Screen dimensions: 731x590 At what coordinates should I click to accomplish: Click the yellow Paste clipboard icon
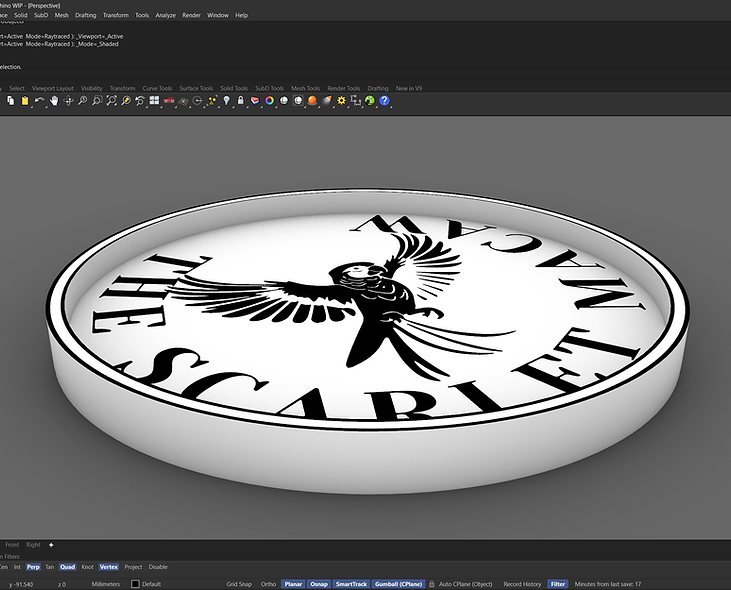coord(25,100)
